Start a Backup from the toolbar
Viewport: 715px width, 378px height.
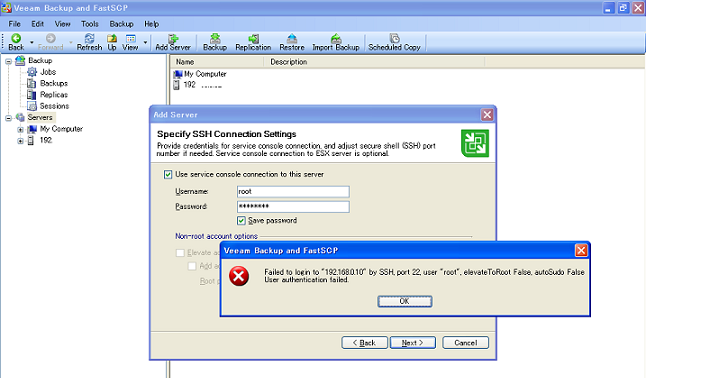tap(215, 42)
